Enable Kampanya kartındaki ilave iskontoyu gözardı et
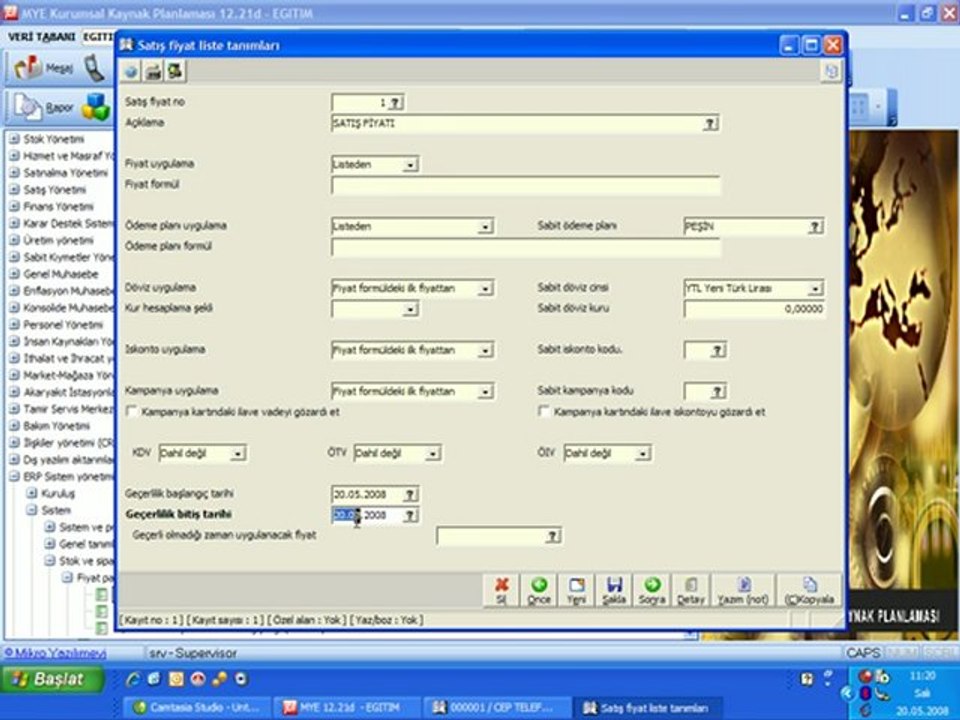This screenshot has width=960, height=720. point(544,411)
